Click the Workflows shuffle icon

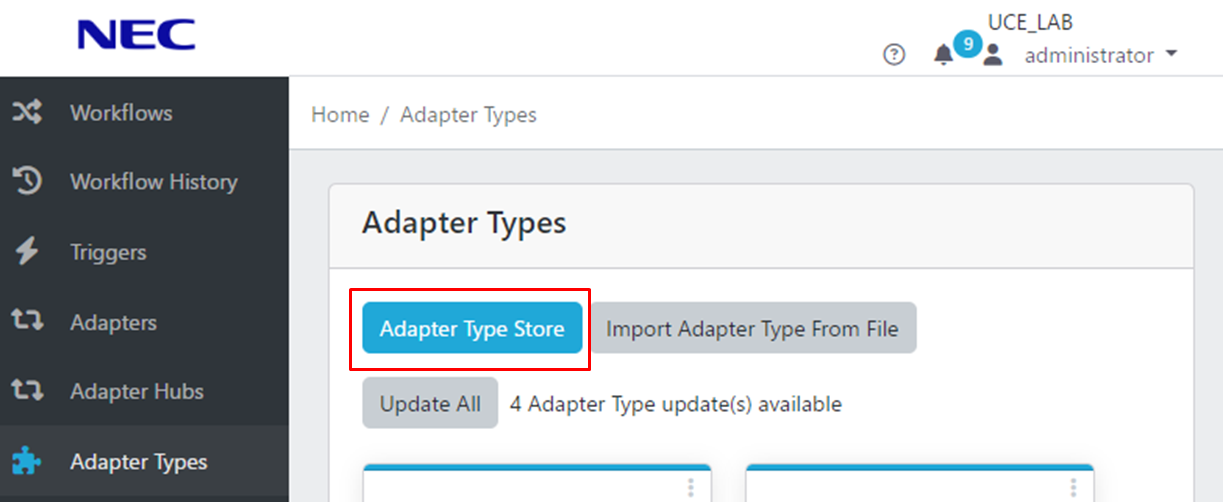(26, 113)
